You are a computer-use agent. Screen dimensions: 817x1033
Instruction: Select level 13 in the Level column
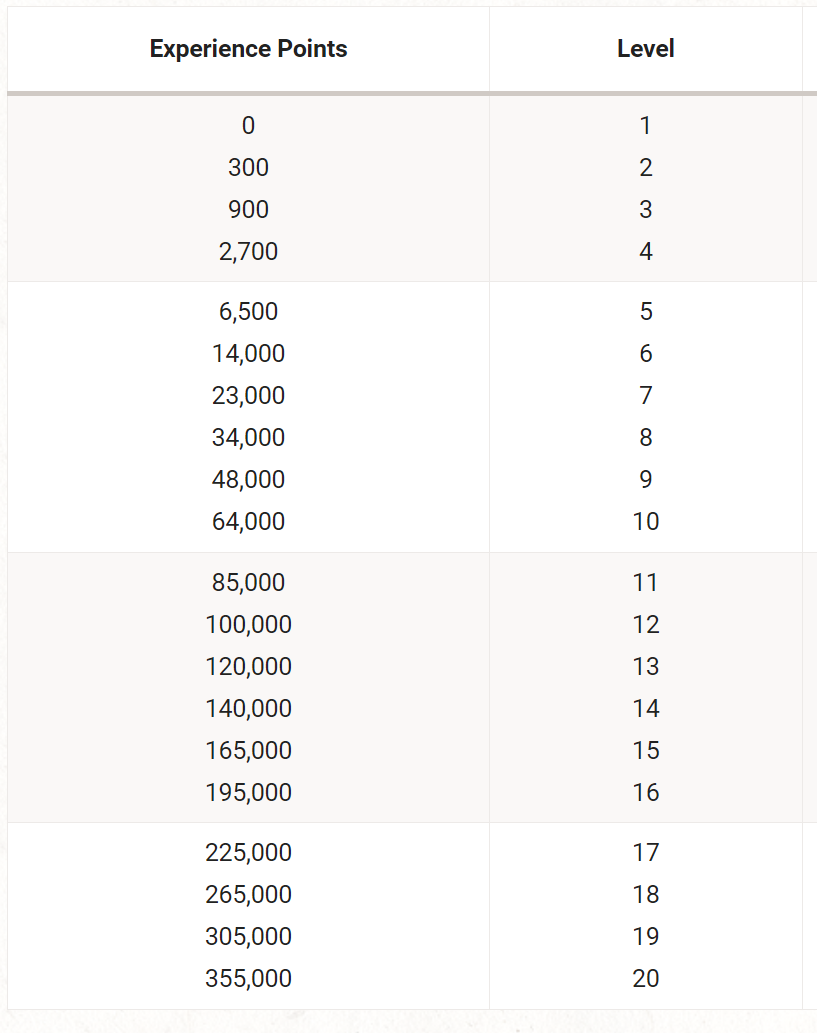click(x=646, y=667)
